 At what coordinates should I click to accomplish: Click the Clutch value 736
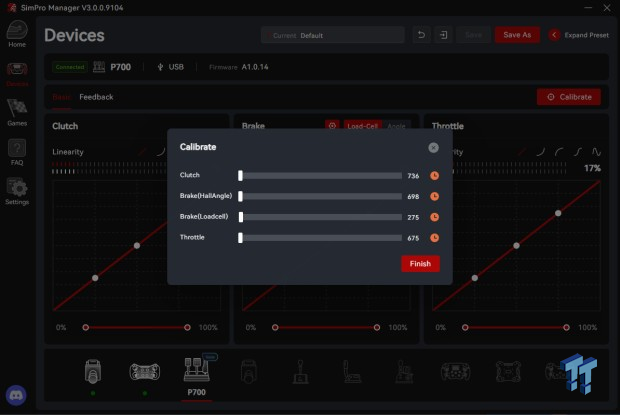(x=413, y=176)
